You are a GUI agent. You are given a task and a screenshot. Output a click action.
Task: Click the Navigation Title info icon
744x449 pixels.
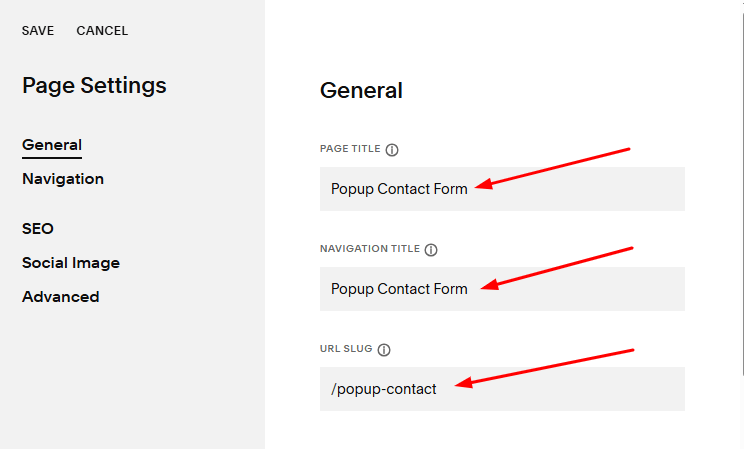click(431, 249)
